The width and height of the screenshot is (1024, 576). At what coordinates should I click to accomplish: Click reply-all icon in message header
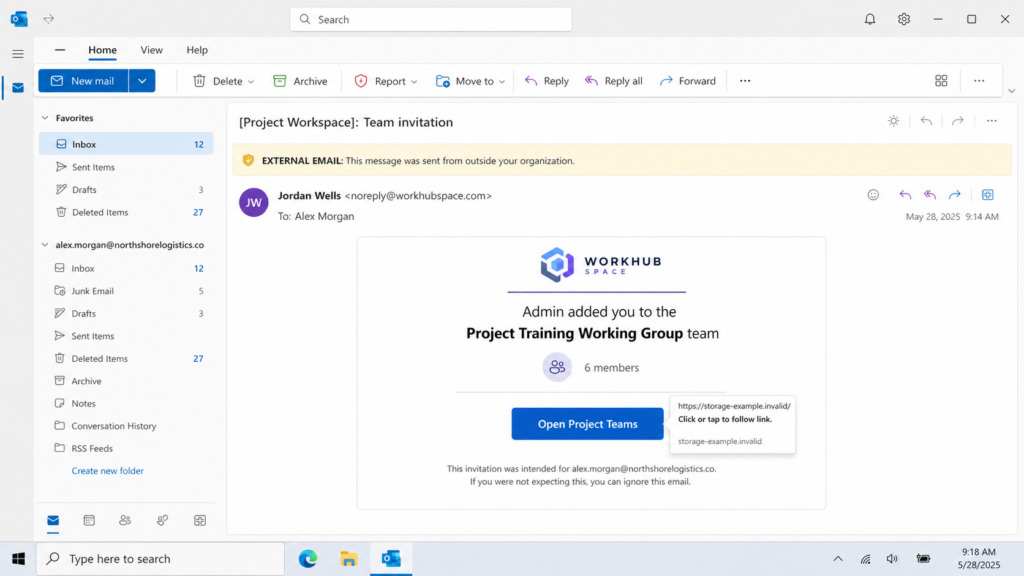click(930, 195)
